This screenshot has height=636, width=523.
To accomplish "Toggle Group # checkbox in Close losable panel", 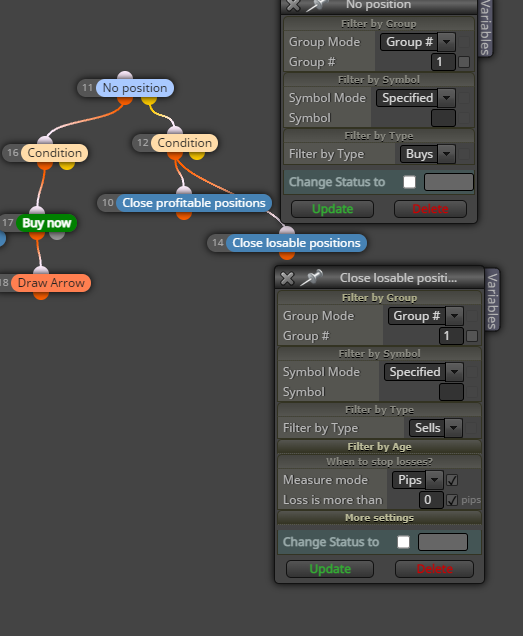I will click(x=472, y=336).
